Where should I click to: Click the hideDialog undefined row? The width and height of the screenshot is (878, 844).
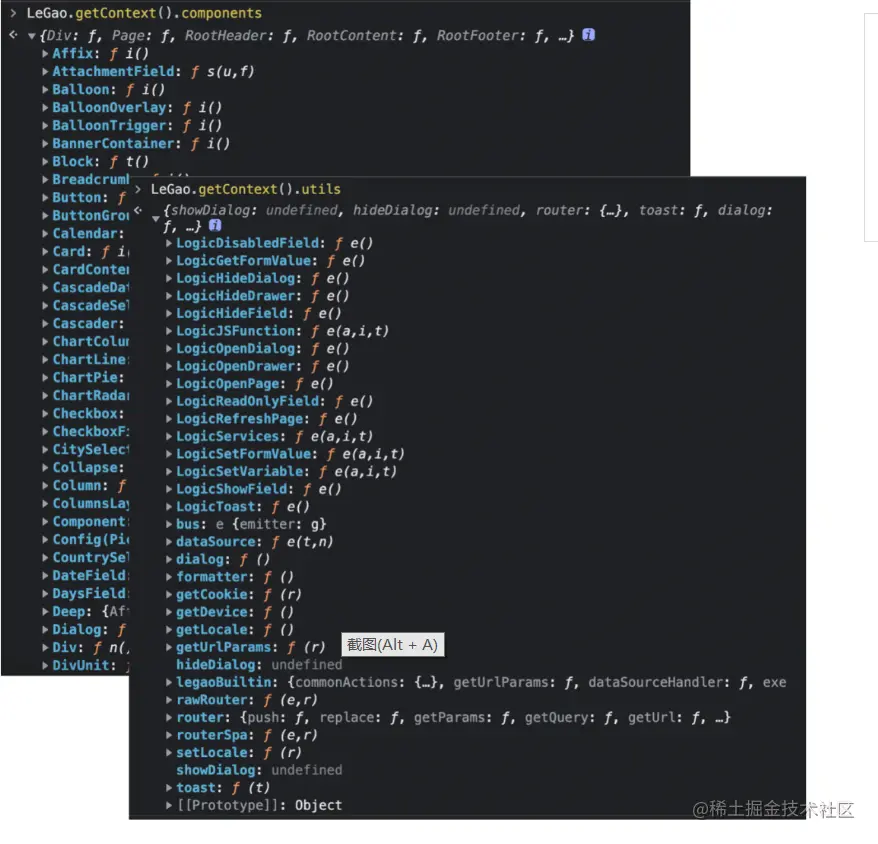click(259, 665)
